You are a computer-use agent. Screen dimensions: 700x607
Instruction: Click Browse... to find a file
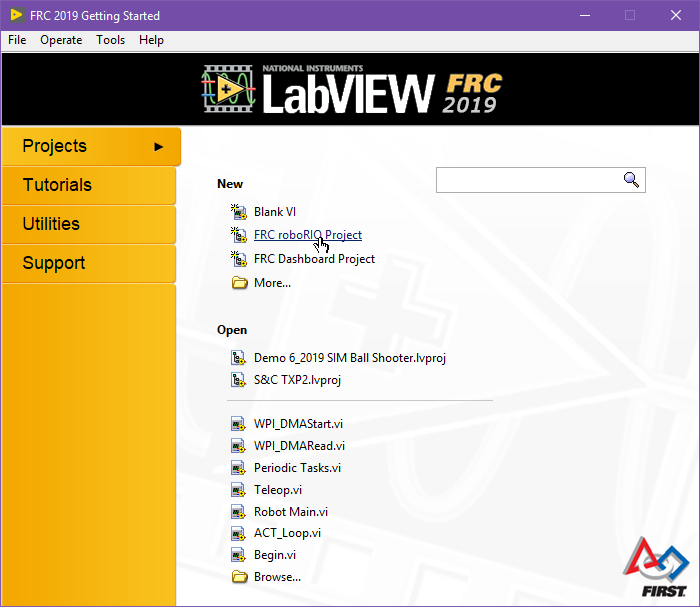(277, 577)
